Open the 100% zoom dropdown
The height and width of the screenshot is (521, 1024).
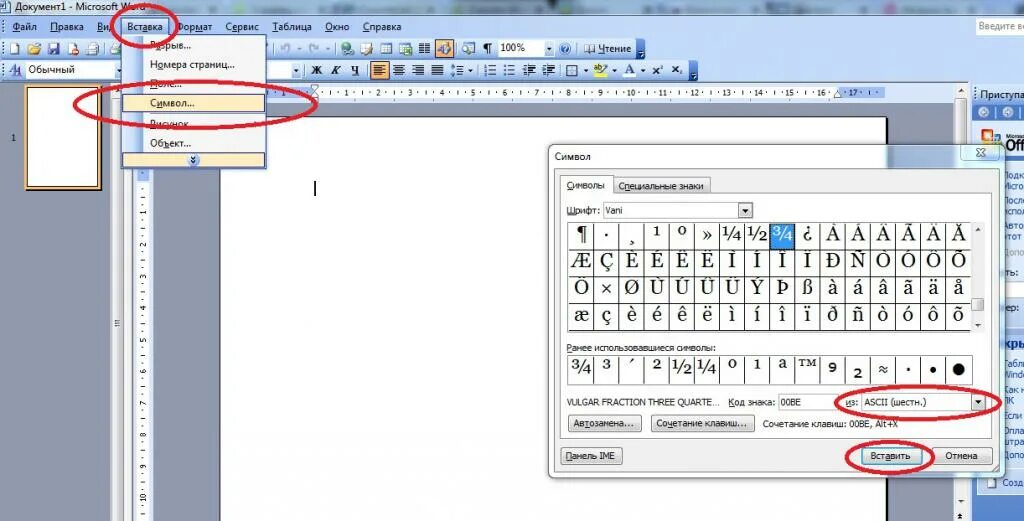549,48
